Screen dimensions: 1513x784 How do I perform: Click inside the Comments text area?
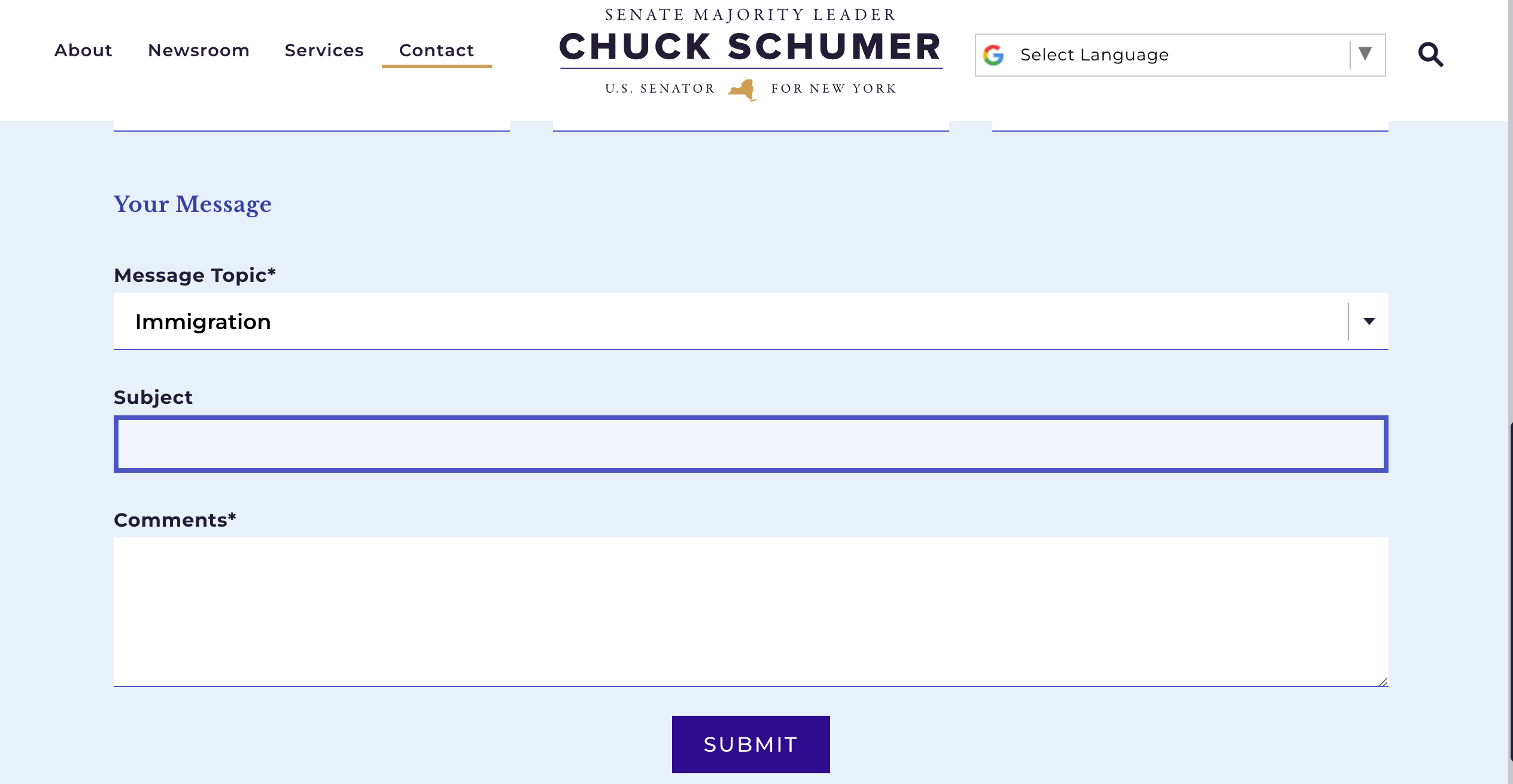pyautogui.click(x=751, y=612)
